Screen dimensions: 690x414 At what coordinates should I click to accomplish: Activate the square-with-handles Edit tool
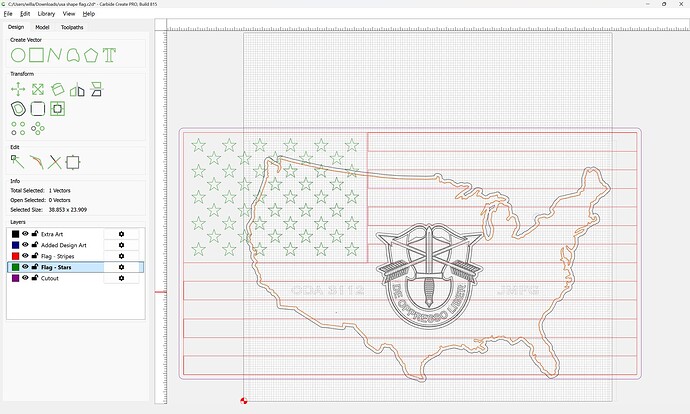pyautogui.click(x=73, y=162)
